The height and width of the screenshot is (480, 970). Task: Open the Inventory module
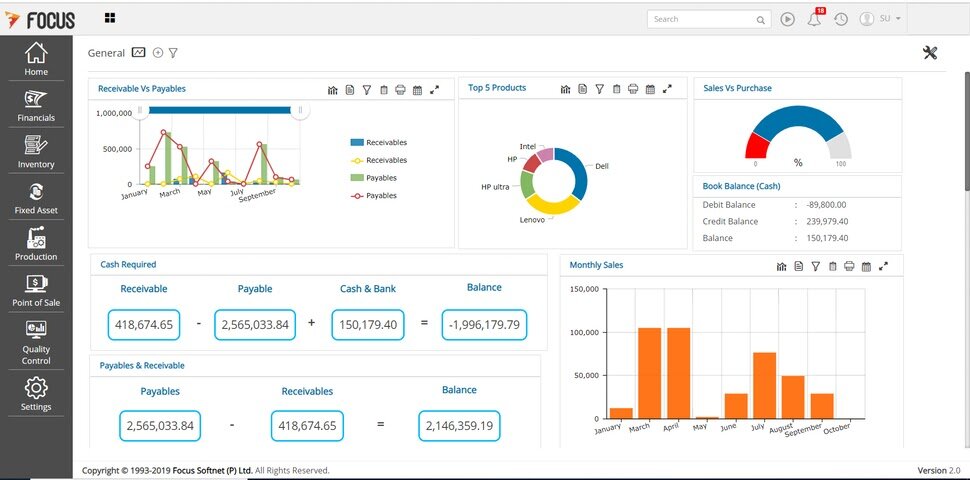coord(36,152)
